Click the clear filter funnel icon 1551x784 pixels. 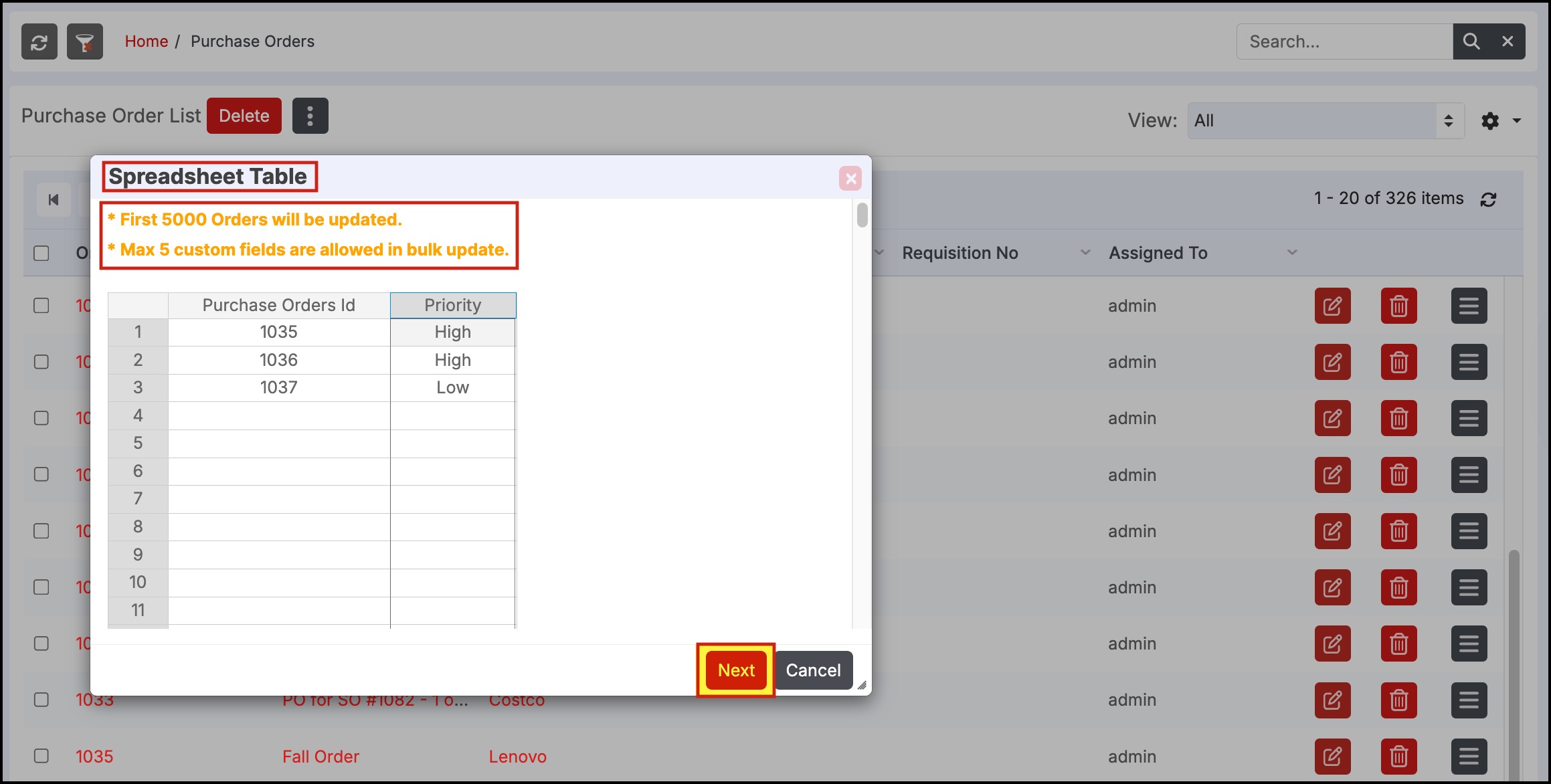[84, 41]
